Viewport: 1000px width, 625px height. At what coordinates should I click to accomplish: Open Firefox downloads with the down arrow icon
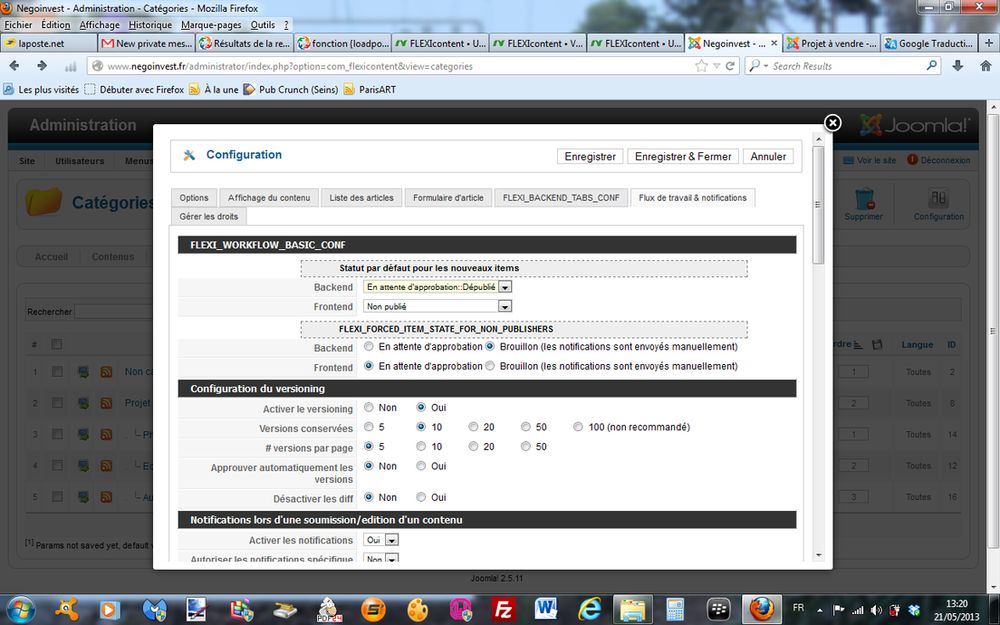(x=957, y=66)
